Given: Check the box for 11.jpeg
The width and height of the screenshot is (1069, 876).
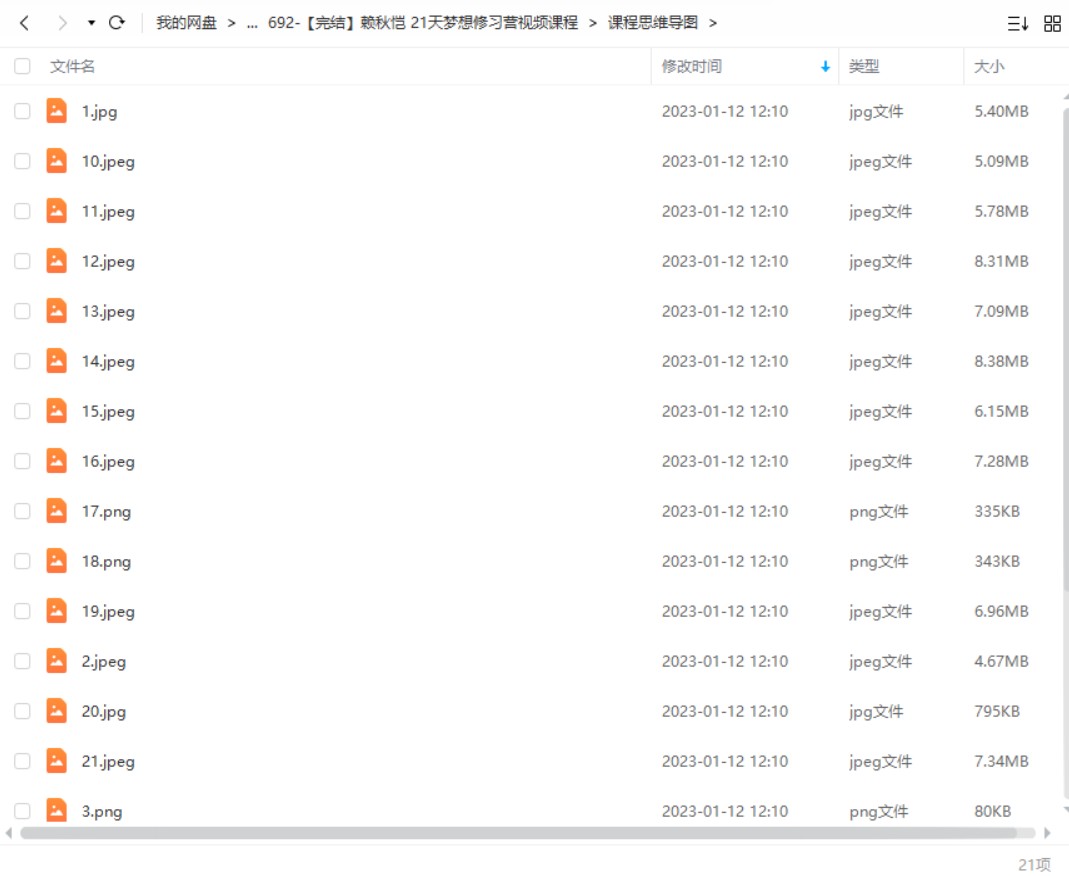Looking at the screenshot, I should (22, 211).
